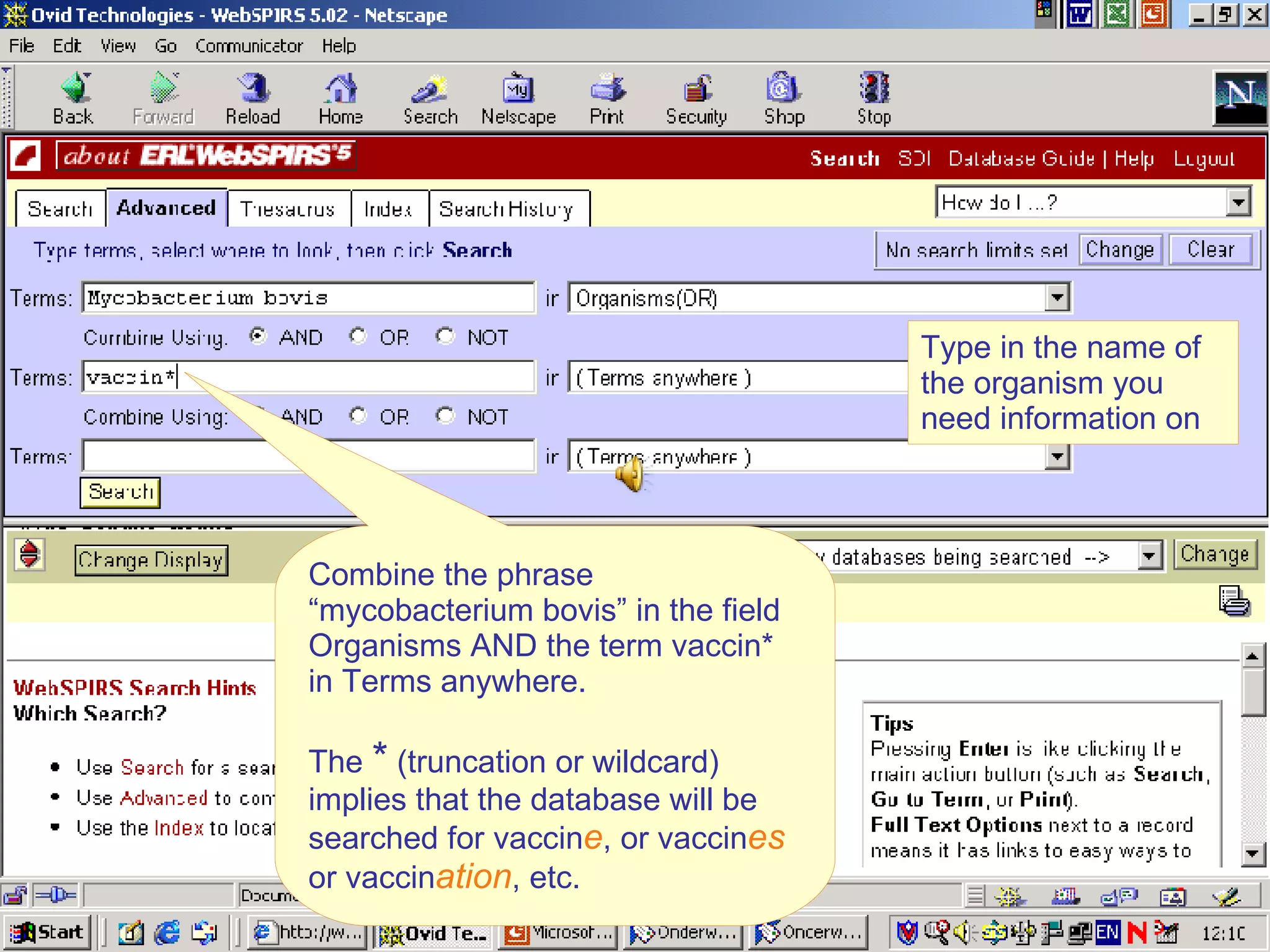Click the red N Netscape tray icon
This screenshot has height=952, width=1270.
(x=1137, y=932)
